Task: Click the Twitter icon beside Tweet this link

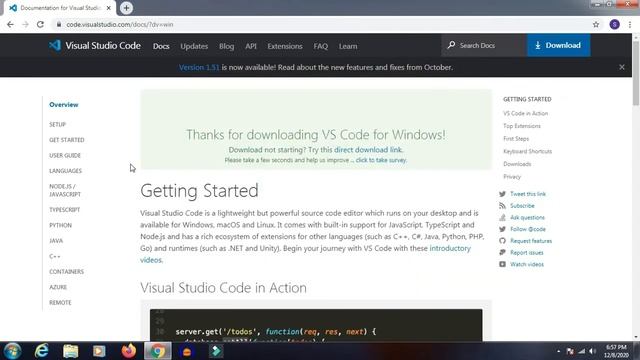Action: click(x=502, y=194)
